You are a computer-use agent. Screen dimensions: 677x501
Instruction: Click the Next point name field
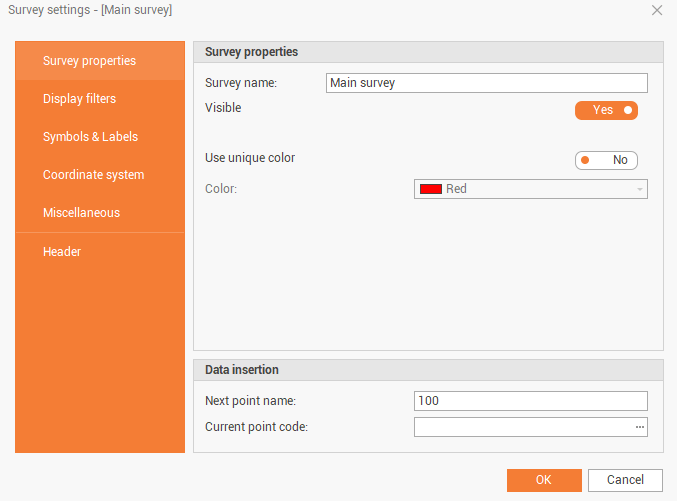coord(530,401)
